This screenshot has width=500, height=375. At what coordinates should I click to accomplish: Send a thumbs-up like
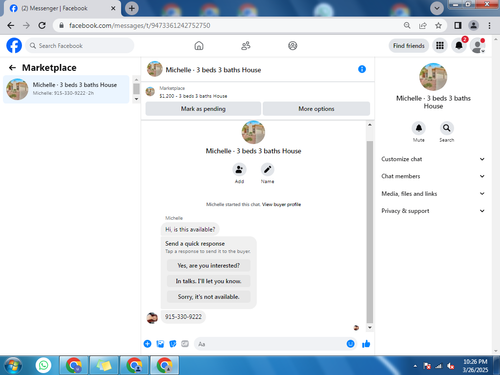pyautogui.click(x=366, y=344)
